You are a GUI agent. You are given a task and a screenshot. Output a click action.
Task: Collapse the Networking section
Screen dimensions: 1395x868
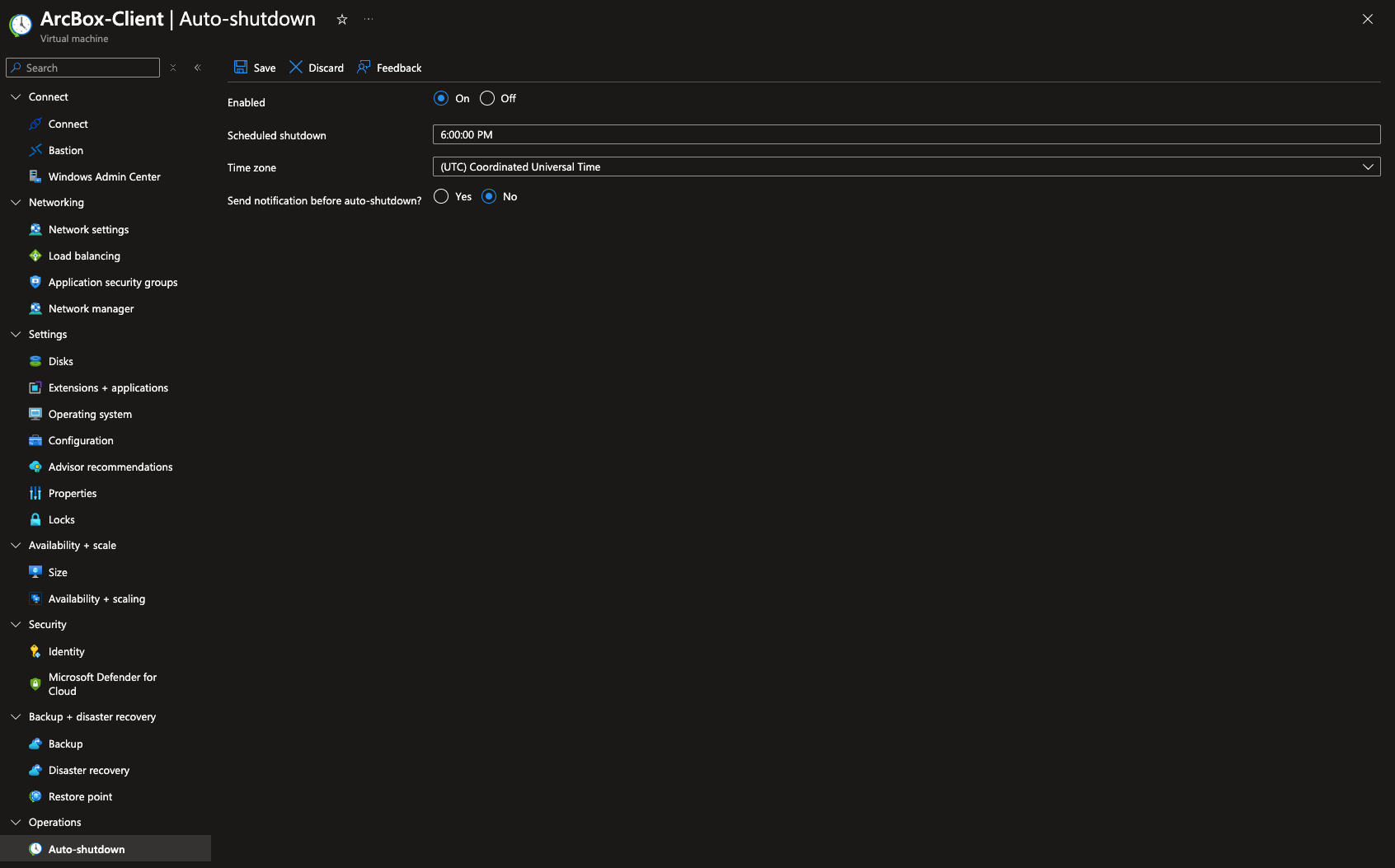pyautogui.click(x=16, y=202)
